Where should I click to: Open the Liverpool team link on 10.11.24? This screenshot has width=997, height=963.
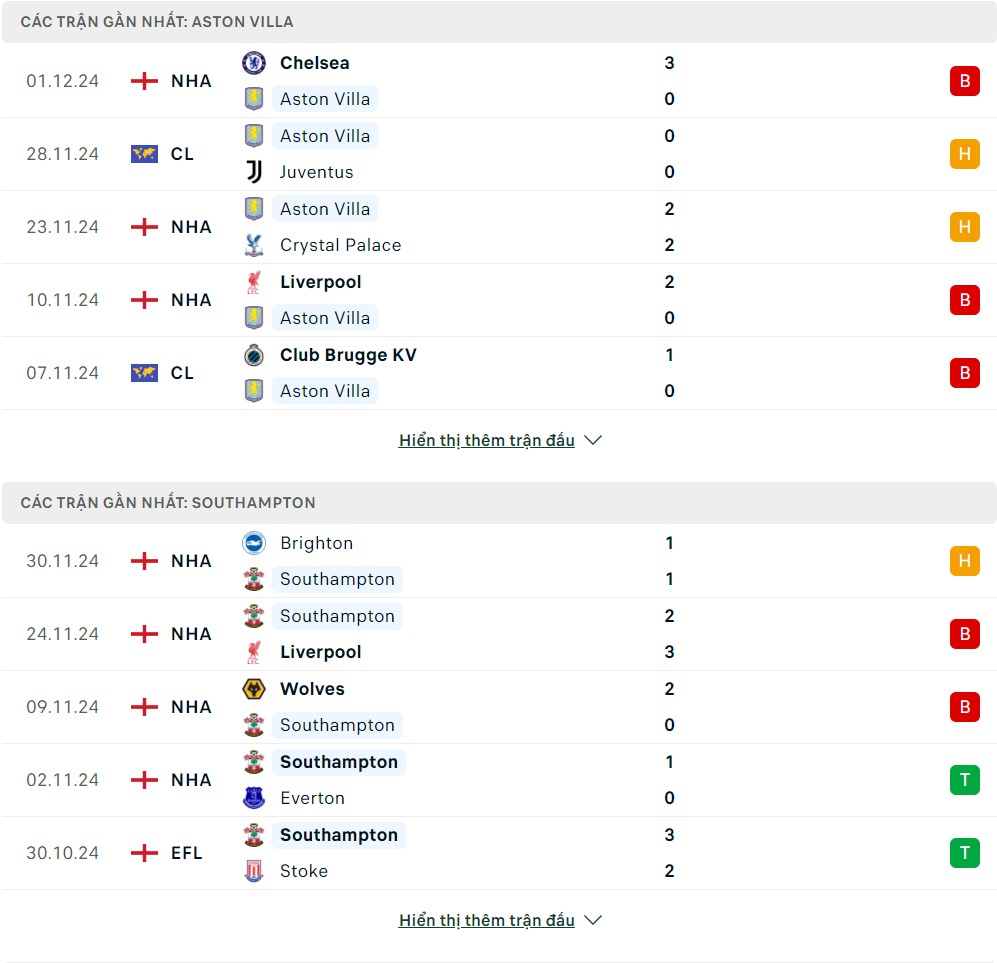320,282
